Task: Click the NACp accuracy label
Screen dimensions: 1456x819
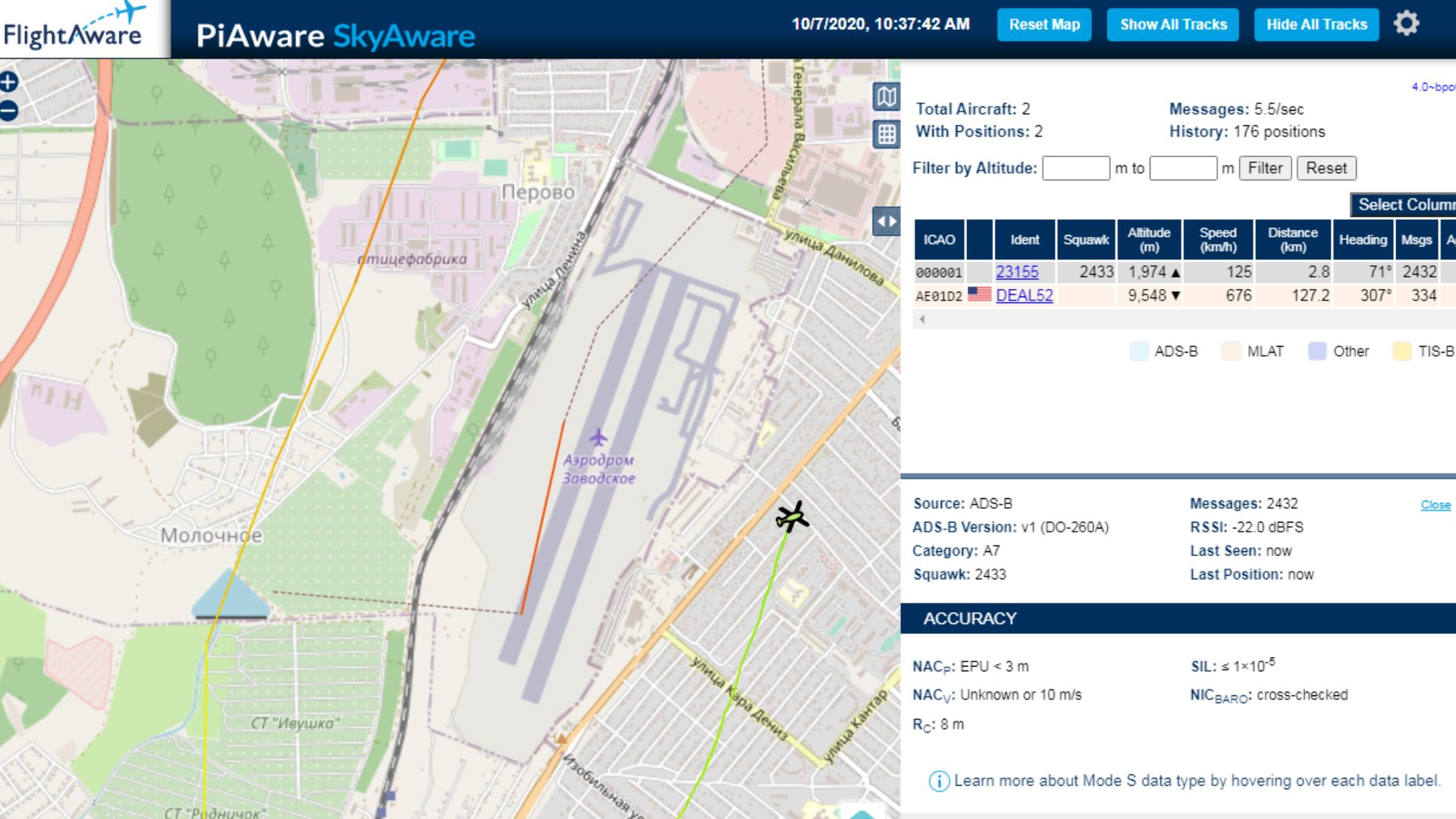Action: point(934,667)
